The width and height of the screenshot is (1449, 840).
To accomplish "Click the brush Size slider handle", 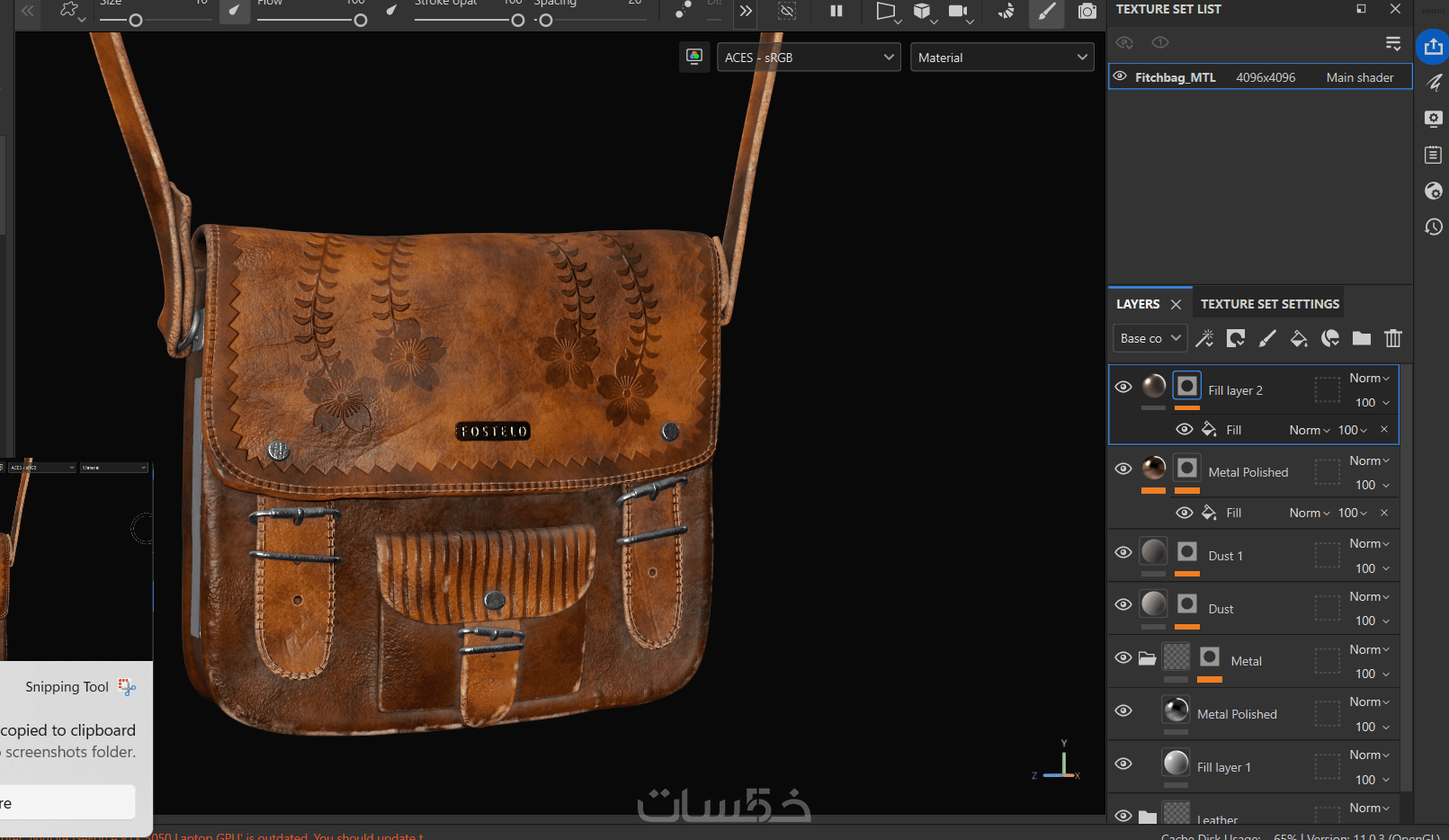I will pos(136,20).
